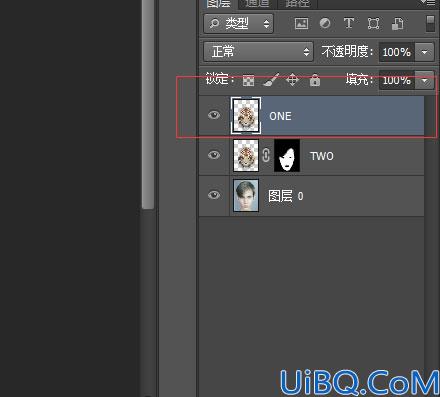The height and width of the screenshot is (397, 440).
Task: Hide the TWO layer eye icon
Action: coord(214,155)
